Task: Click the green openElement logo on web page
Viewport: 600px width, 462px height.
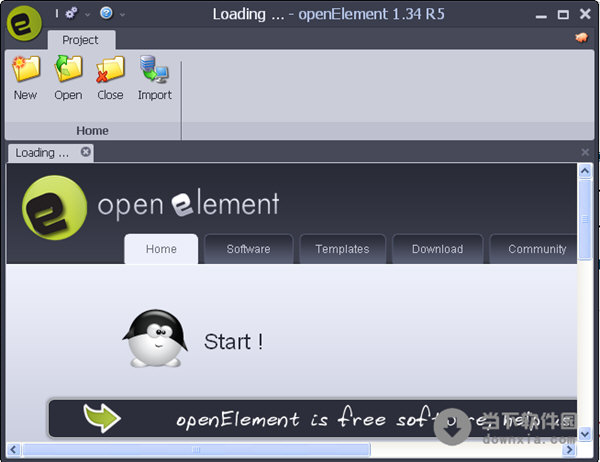Action: [54, 208]
